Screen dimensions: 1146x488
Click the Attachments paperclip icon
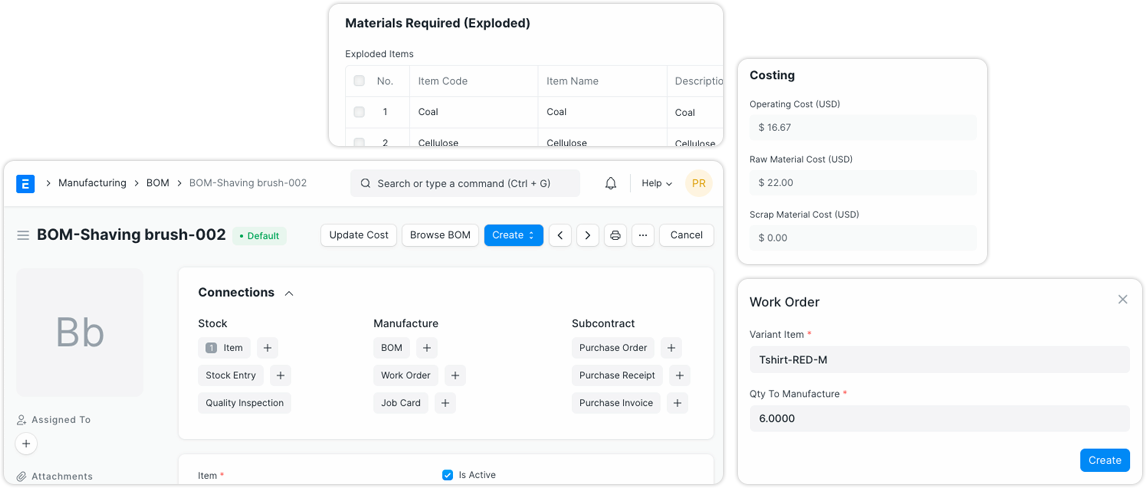point(22,476)
